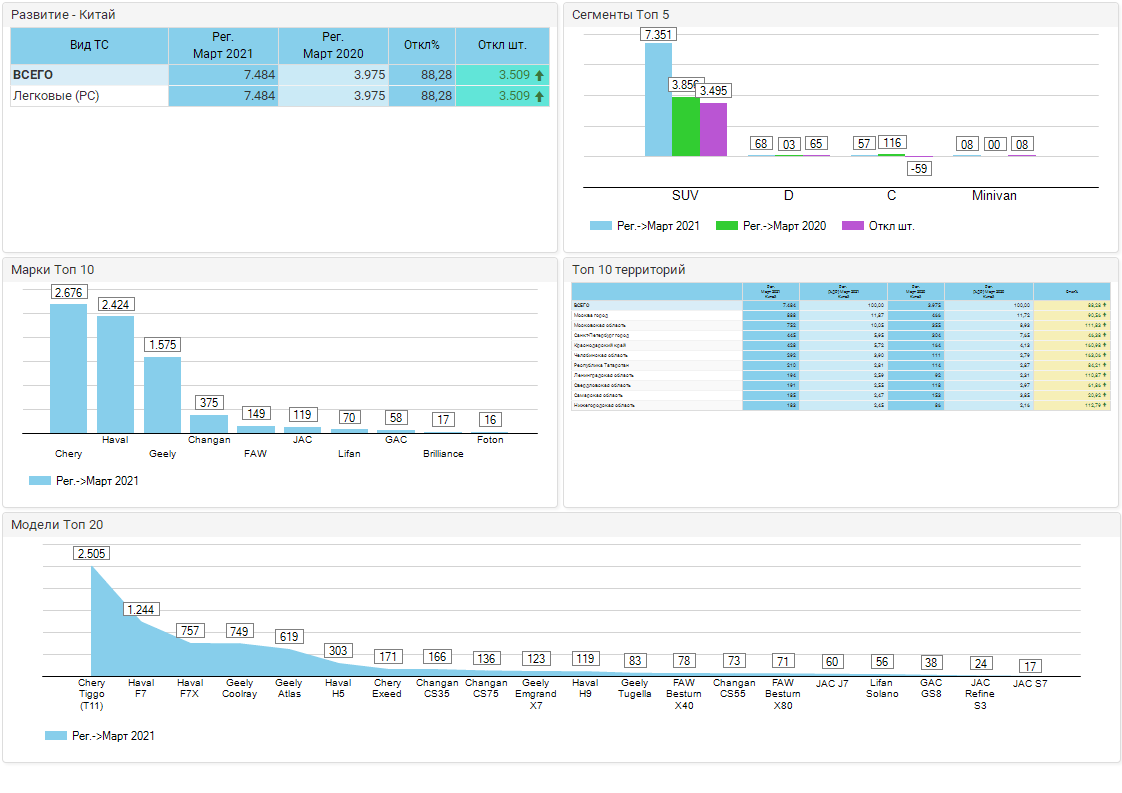
Task: Click green up arrow in ВСЕГО row
Action: 540,75
